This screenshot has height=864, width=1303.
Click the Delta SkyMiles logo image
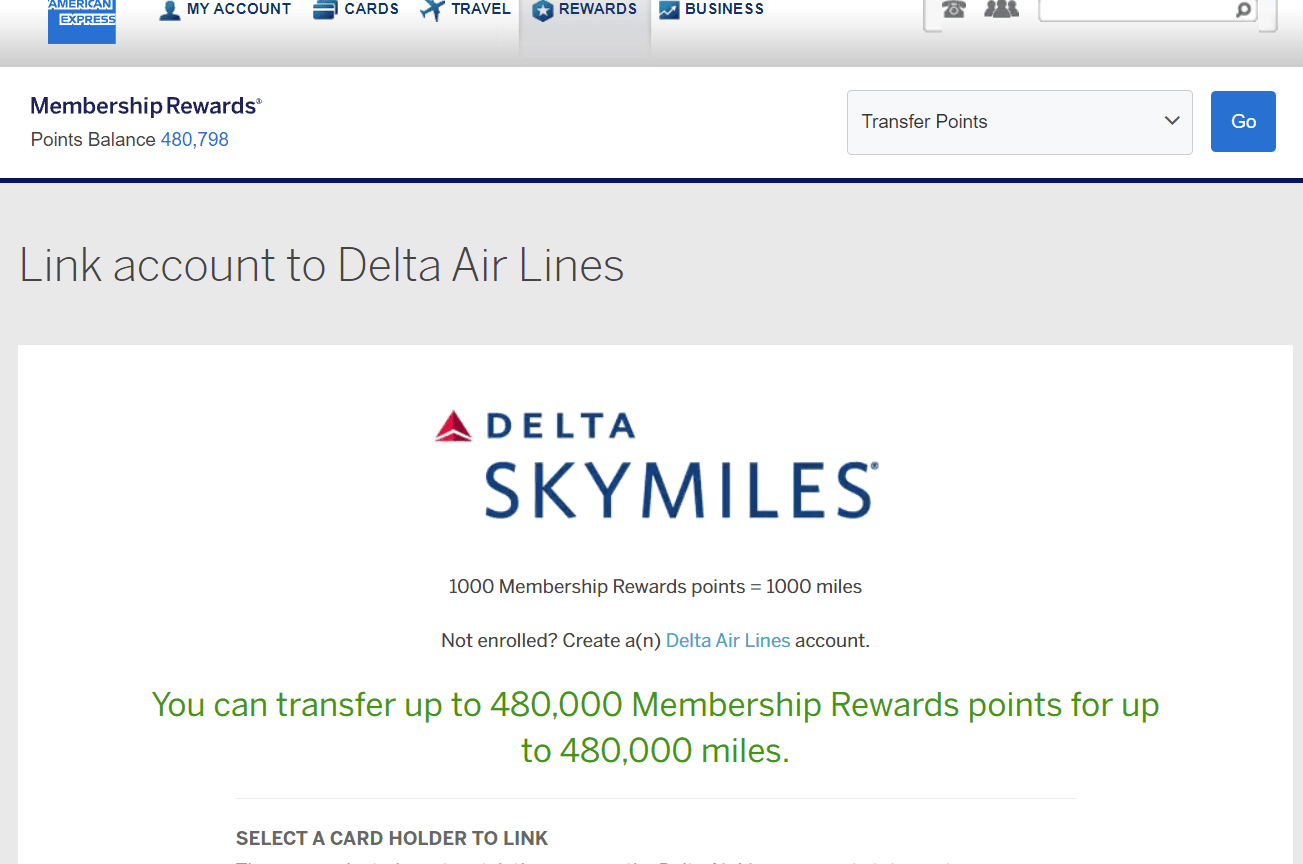tap(656, 466)
